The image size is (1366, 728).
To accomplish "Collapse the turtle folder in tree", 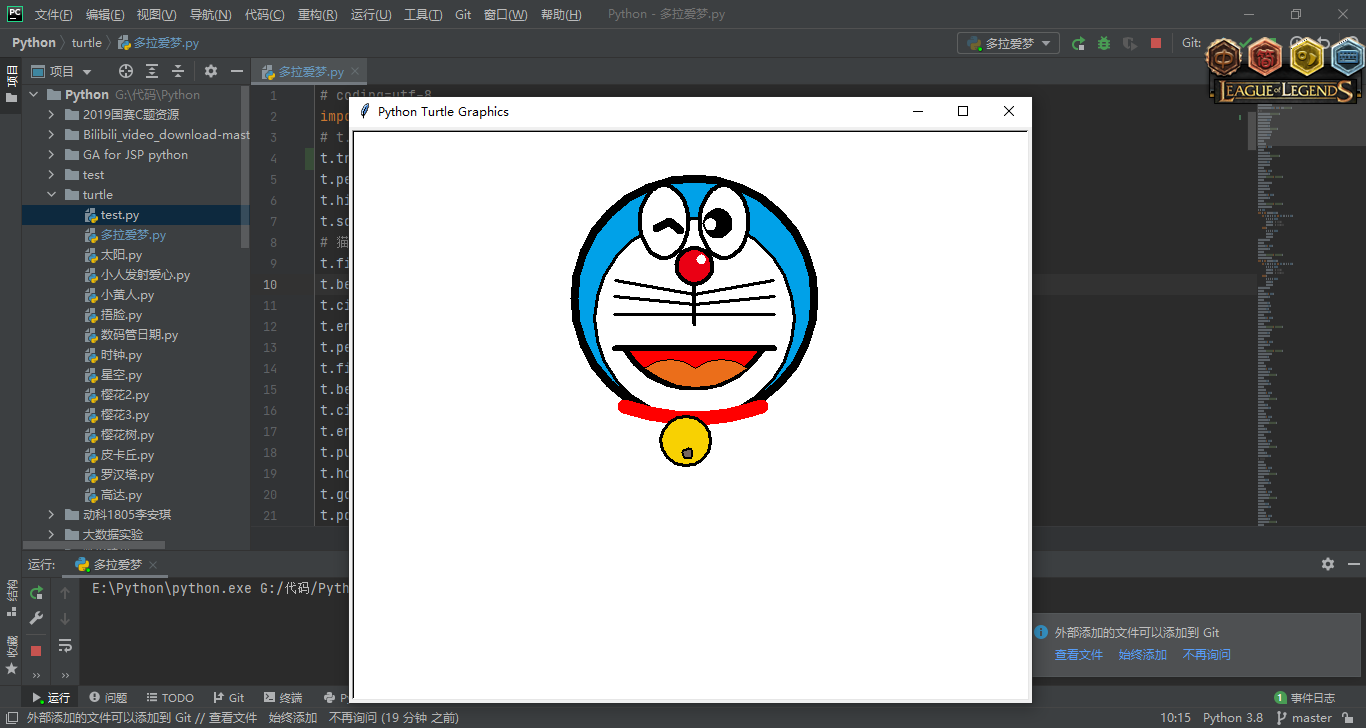I will point(52,195).
